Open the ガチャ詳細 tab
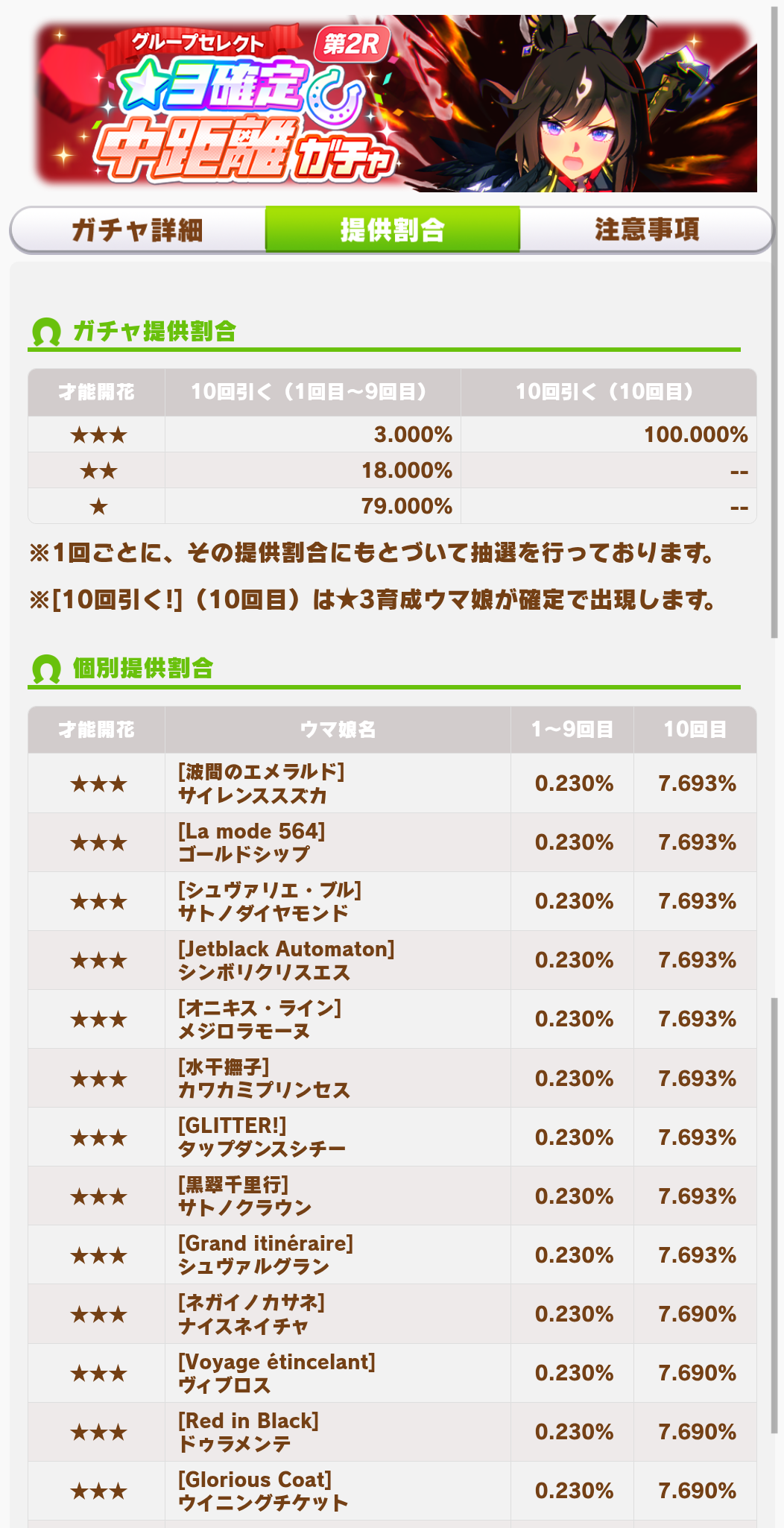 tap(138, 230)
